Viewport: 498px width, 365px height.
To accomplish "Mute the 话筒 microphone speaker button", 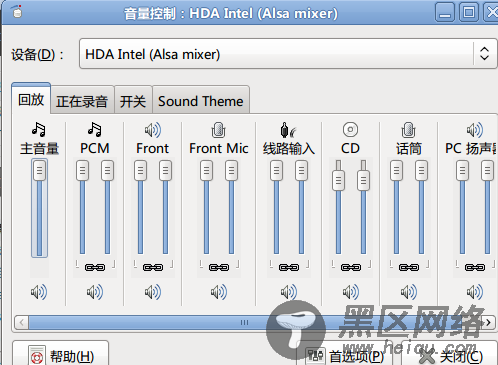I will [x=409, y=292].
